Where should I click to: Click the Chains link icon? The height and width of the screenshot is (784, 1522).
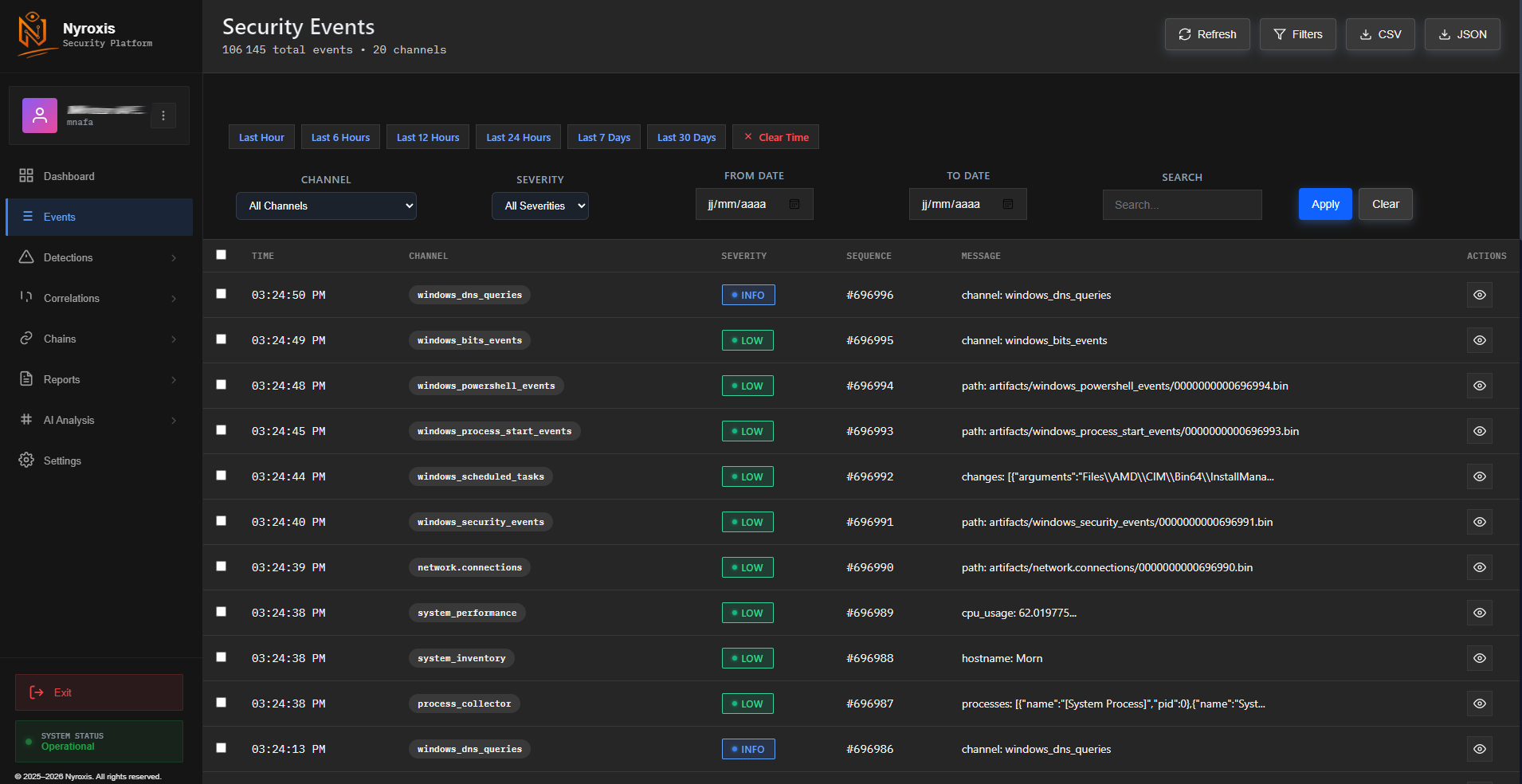pos(26,338)
